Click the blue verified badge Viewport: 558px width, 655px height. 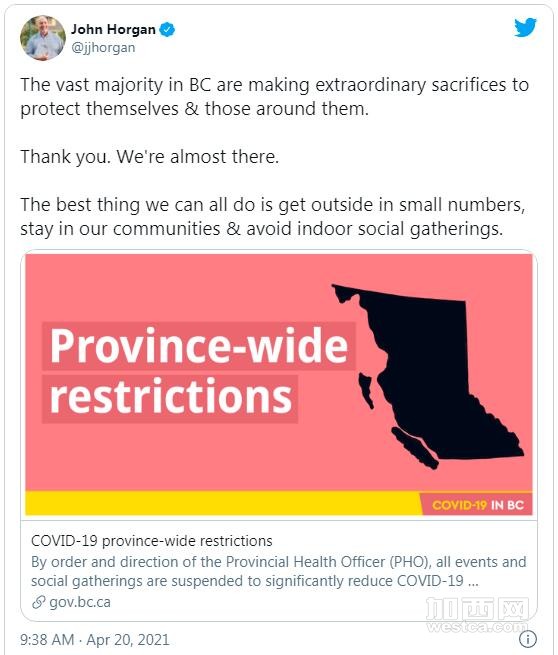point(167,30)
